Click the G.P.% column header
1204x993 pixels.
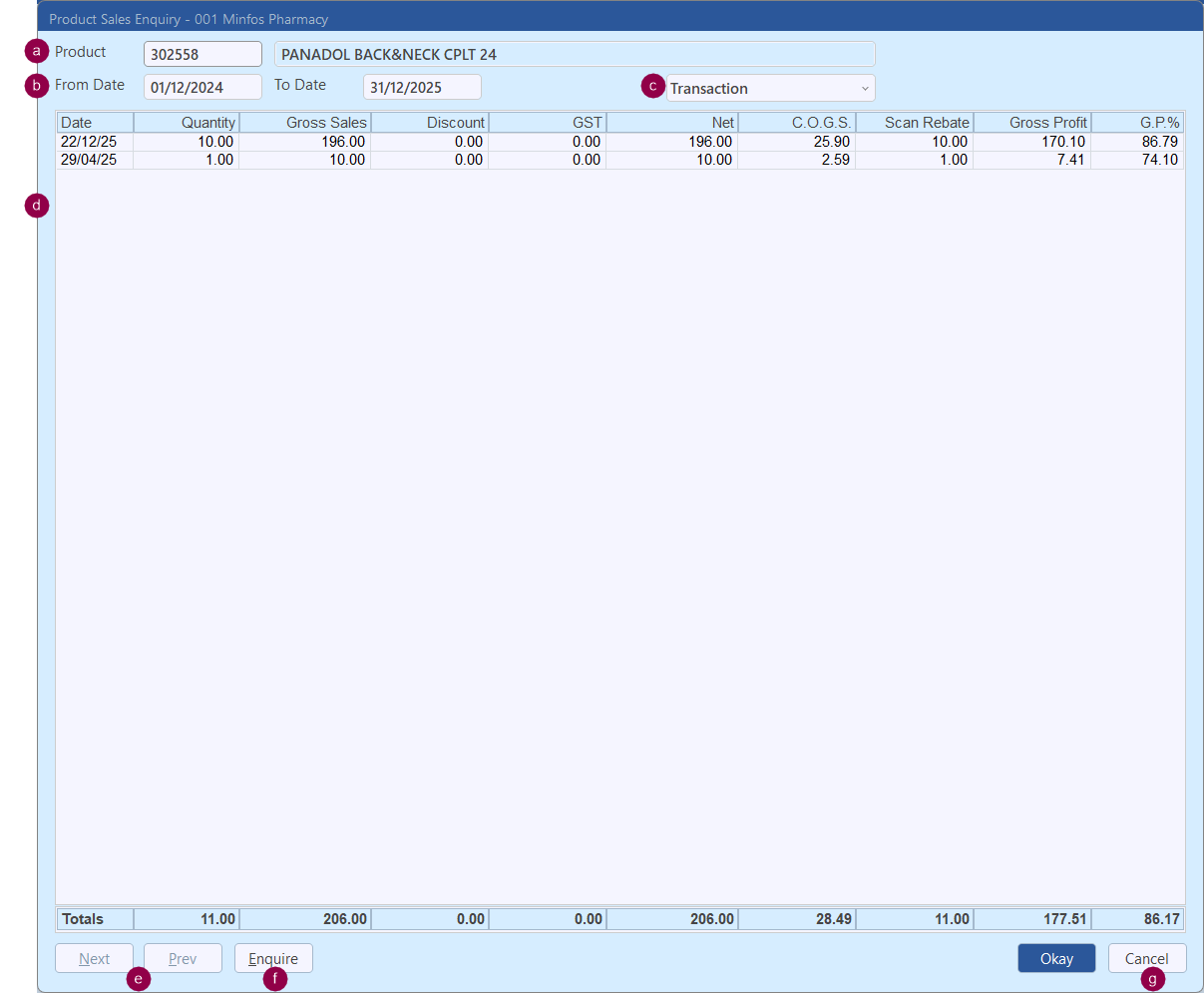(1138, 123)
